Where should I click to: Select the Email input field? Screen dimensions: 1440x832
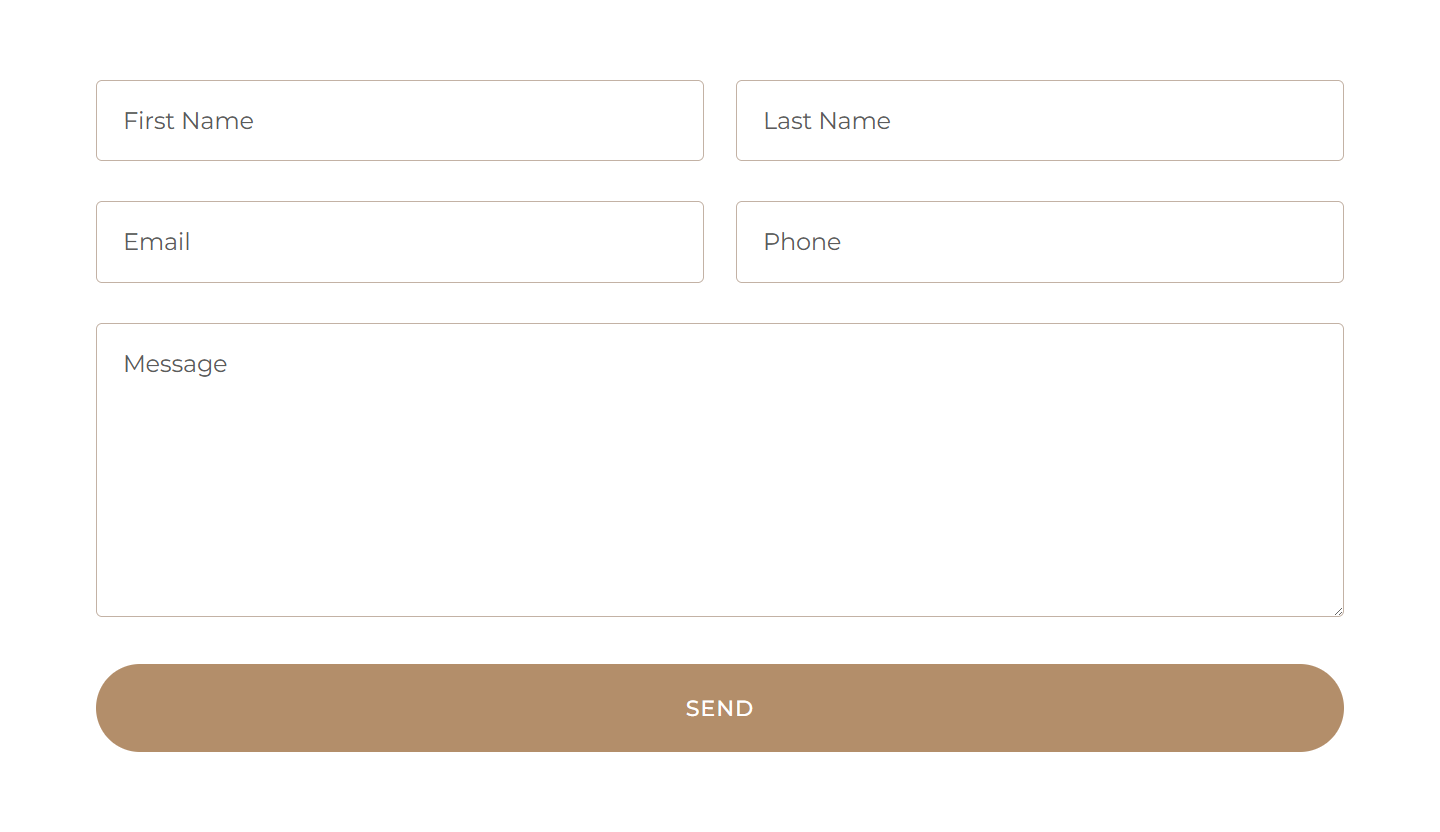(400, 242)
